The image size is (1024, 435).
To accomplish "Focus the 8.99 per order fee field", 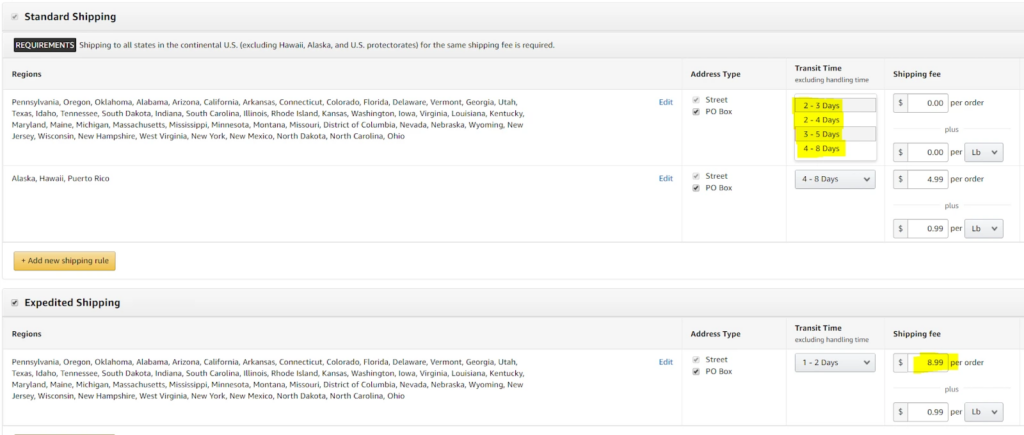I will click(928, 362).
